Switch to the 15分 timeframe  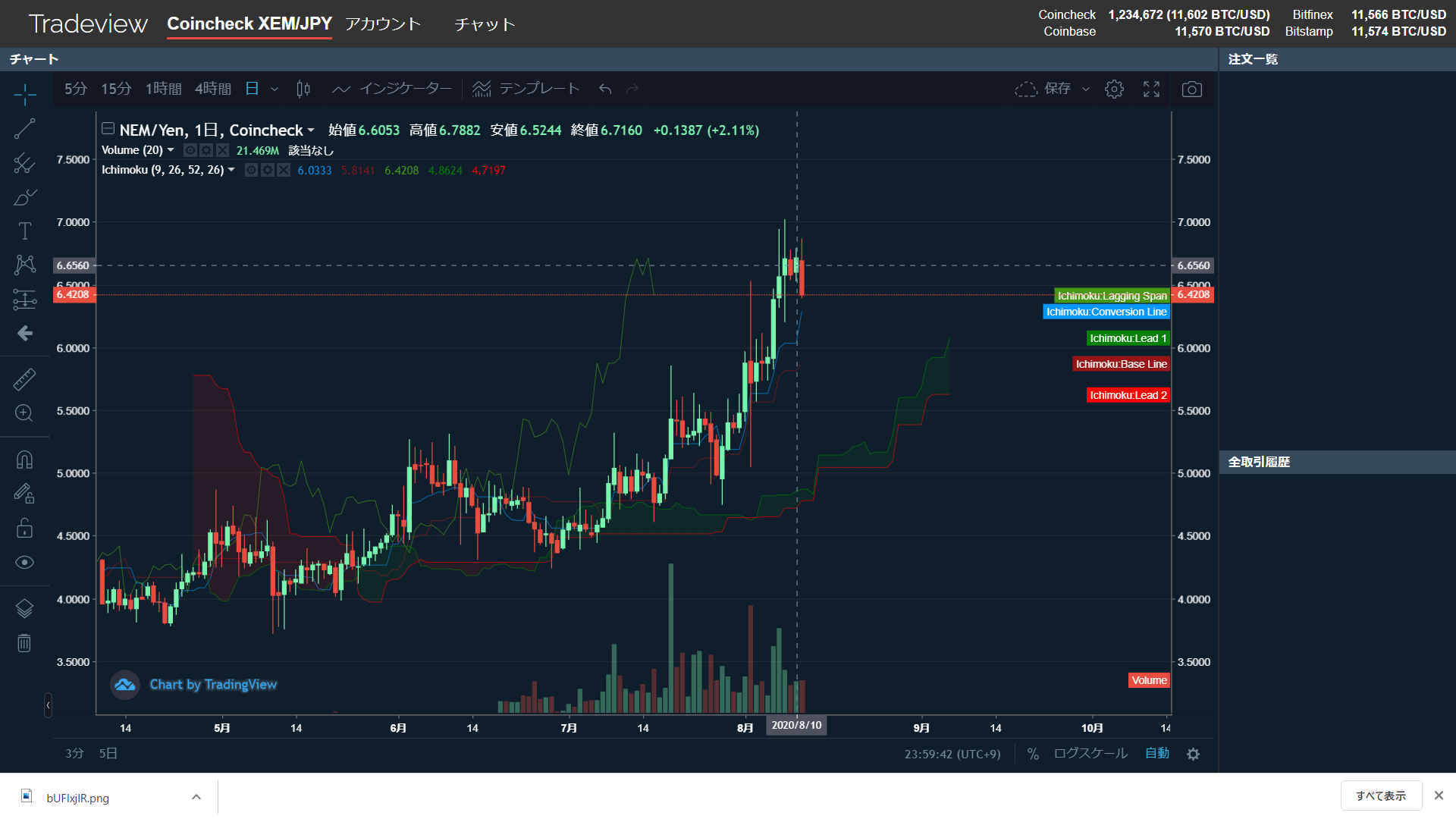coord(116,89)
